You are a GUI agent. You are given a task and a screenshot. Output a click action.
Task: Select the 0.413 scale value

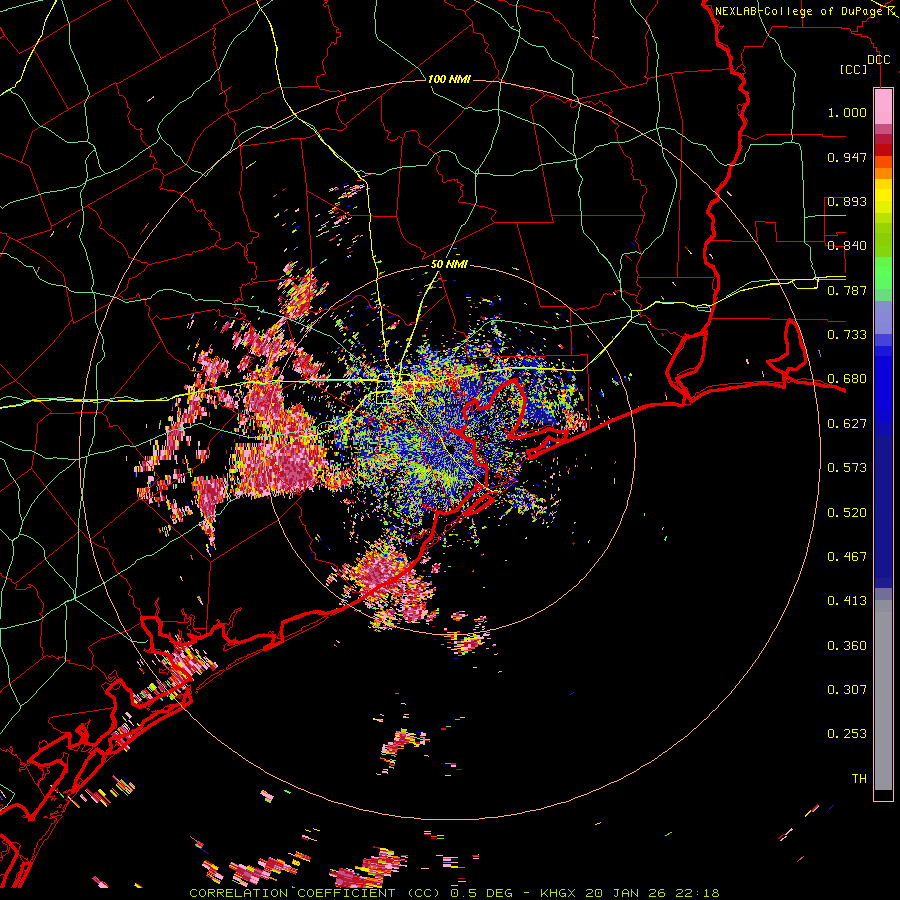tap(847, 601)
